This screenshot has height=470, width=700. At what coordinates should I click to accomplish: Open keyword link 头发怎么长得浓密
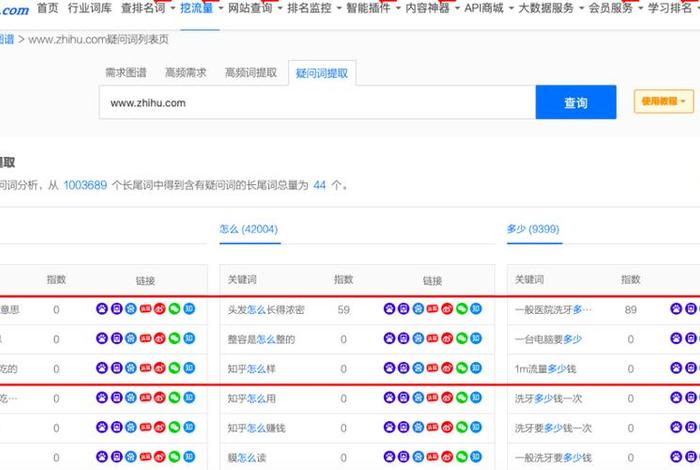pyautogui.click(x=266, y=309)
